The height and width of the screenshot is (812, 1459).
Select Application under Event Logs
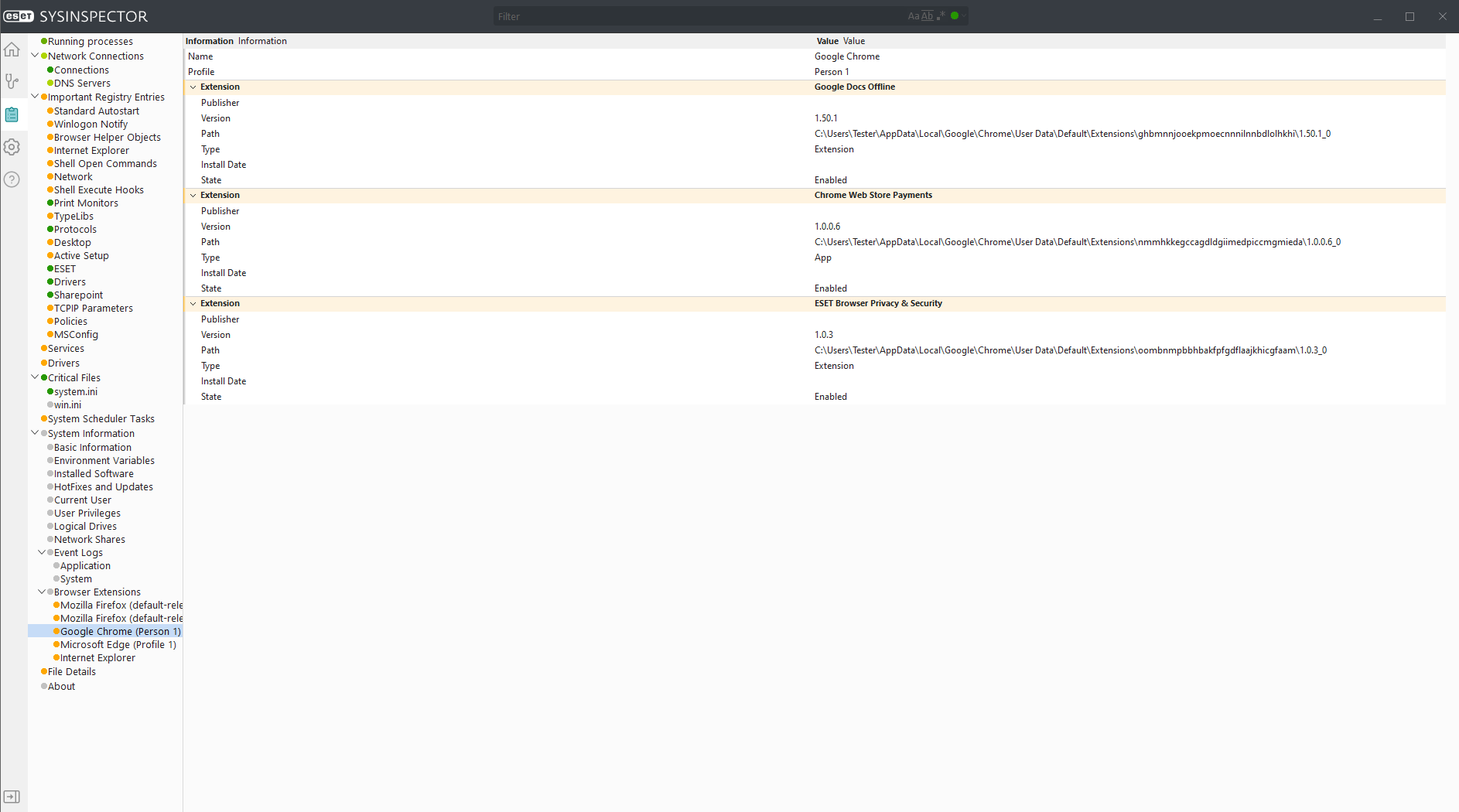[x=85, y=566]
